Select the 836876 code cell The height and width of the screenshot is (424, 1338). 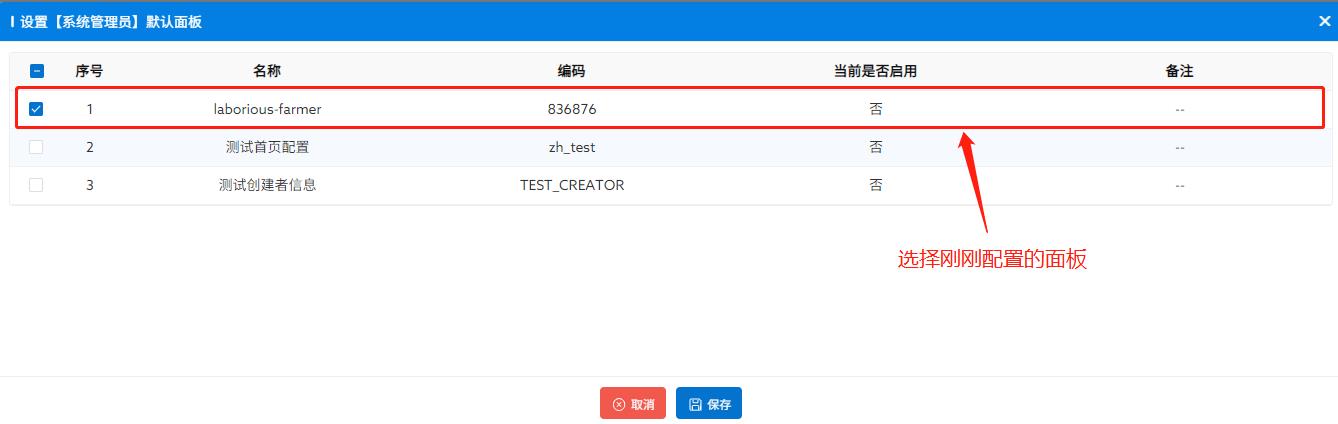point(572,109)
